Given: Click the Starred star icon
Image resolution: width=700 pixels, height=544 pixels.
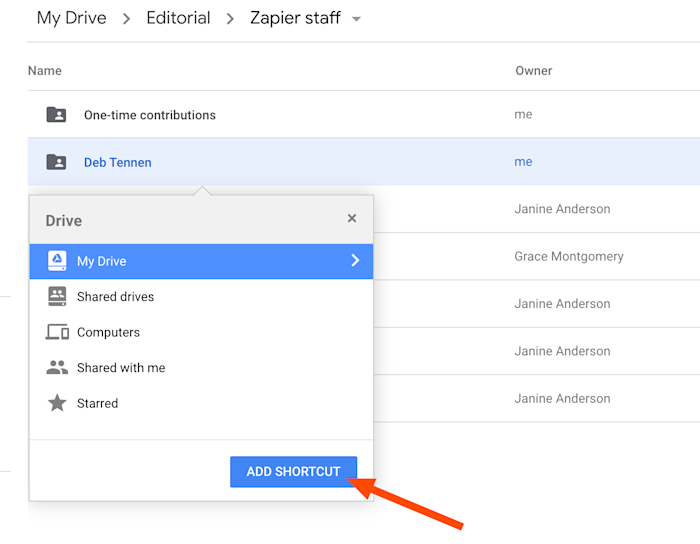Looking at the screenshot, I should click(x=57, y=403).
